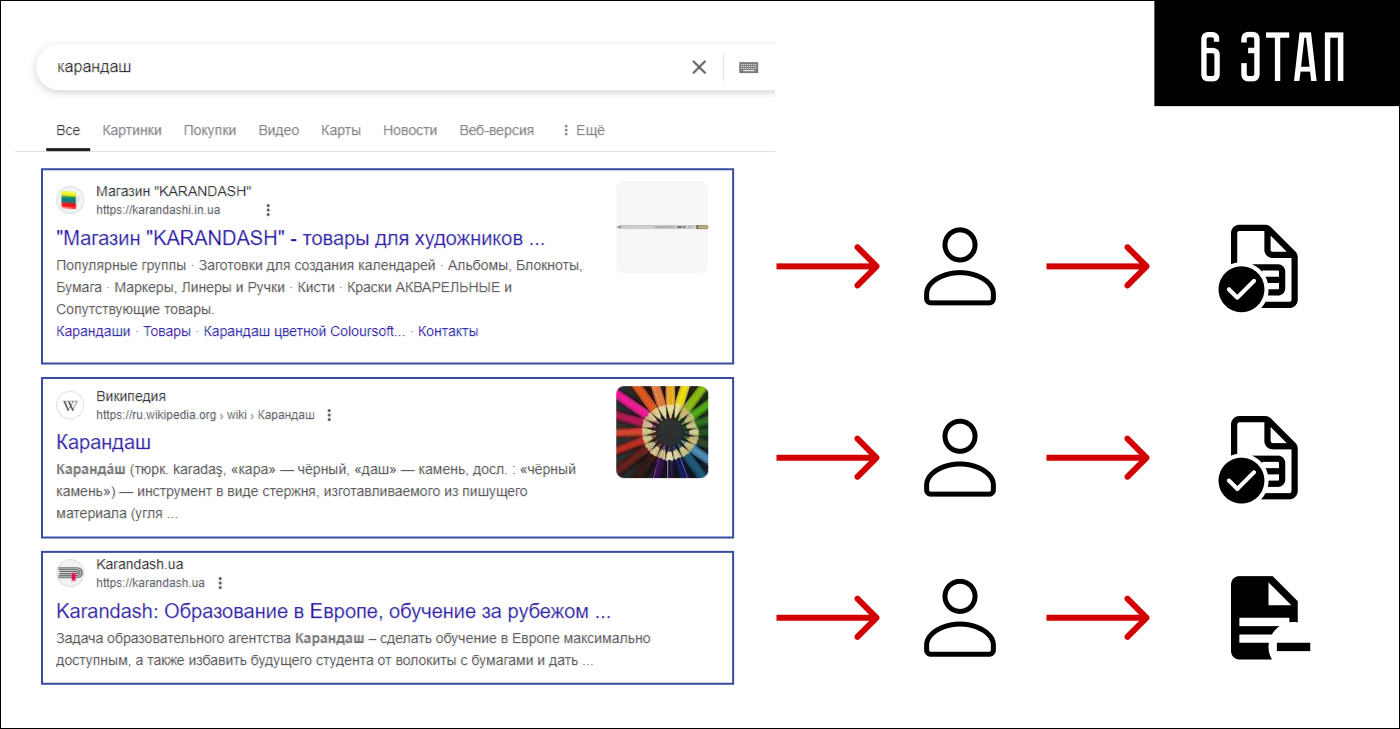Click the Karandash.ua site name text
1400x729 pixels.
click(140, 564)
